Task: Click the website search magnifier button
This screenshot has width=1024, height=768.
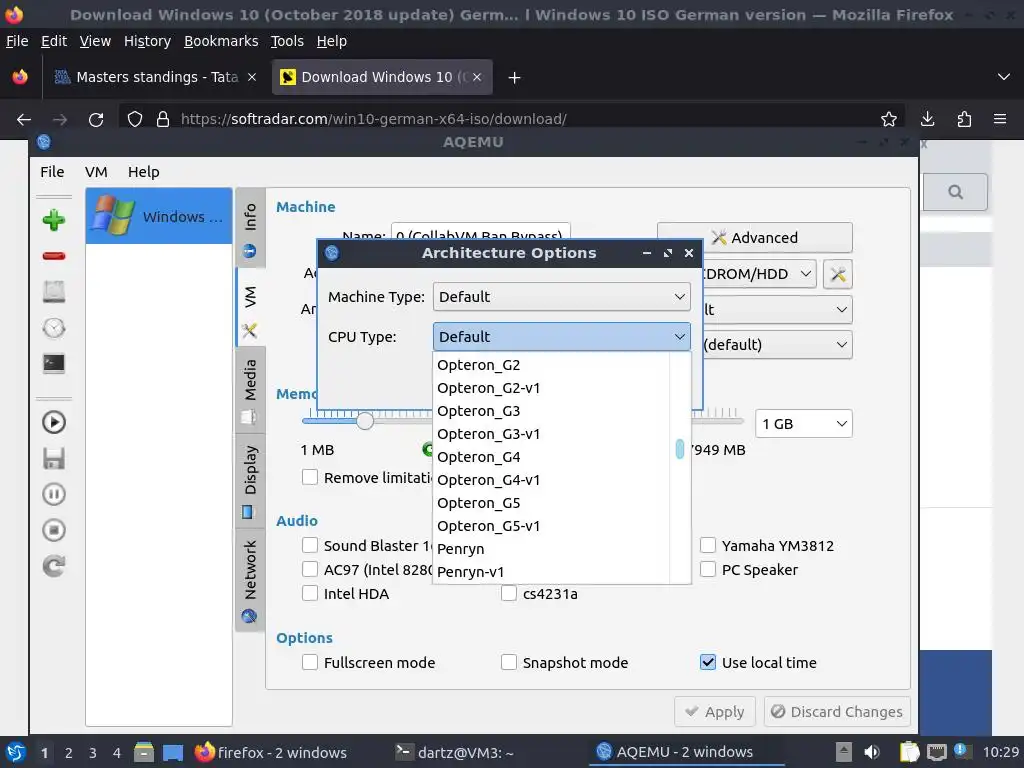Action: point(955,192)
